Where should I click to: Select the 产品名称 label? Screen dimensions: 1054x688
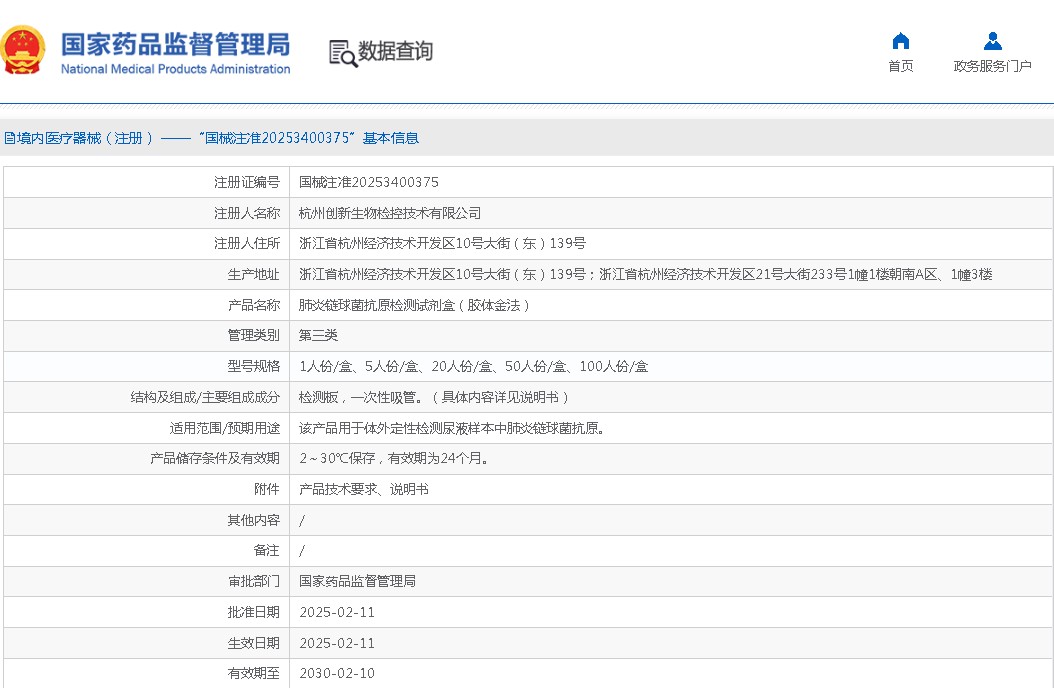tap(253, 305)
